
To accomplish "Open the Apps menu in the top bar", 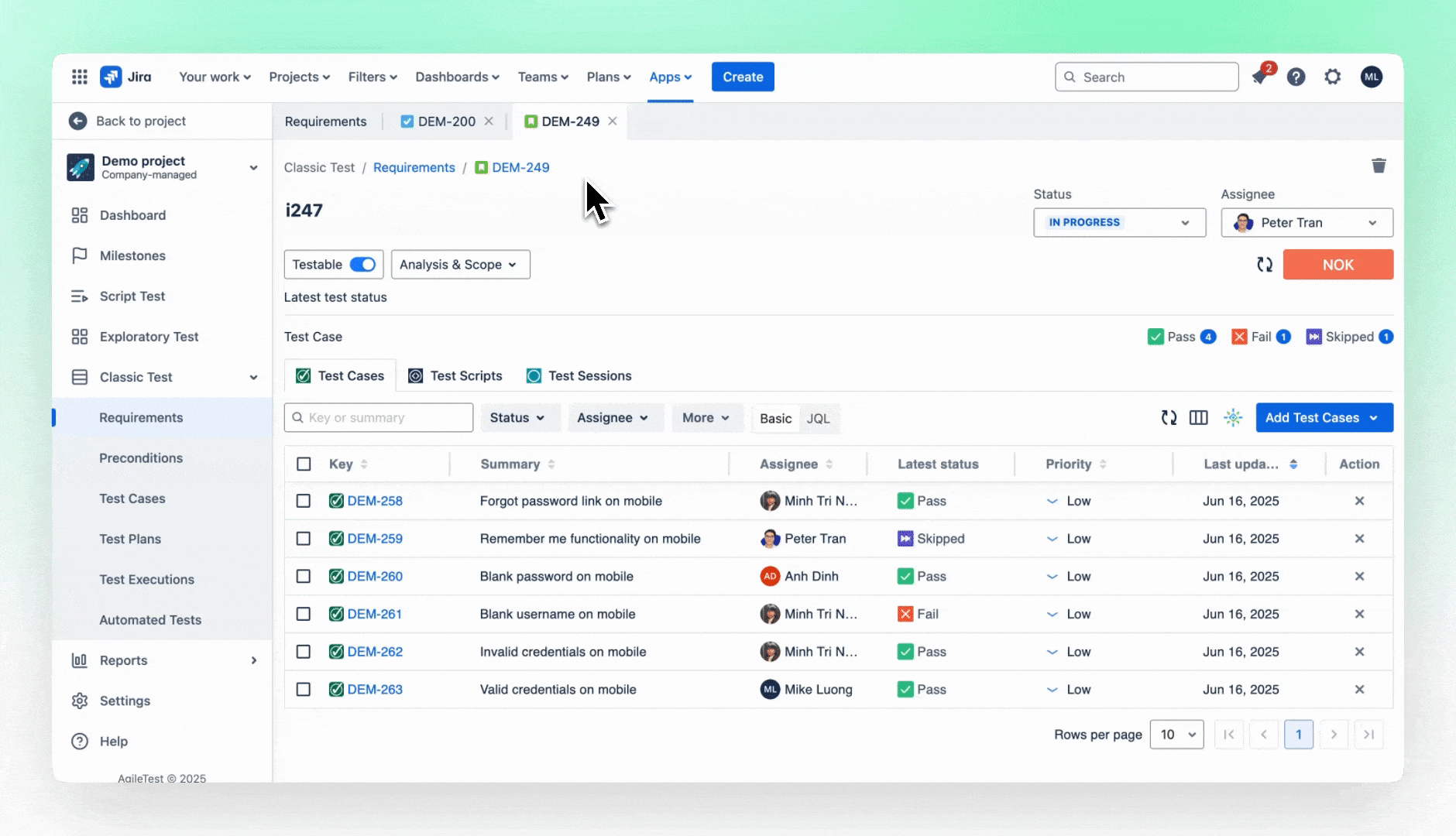I will [669, 77].
